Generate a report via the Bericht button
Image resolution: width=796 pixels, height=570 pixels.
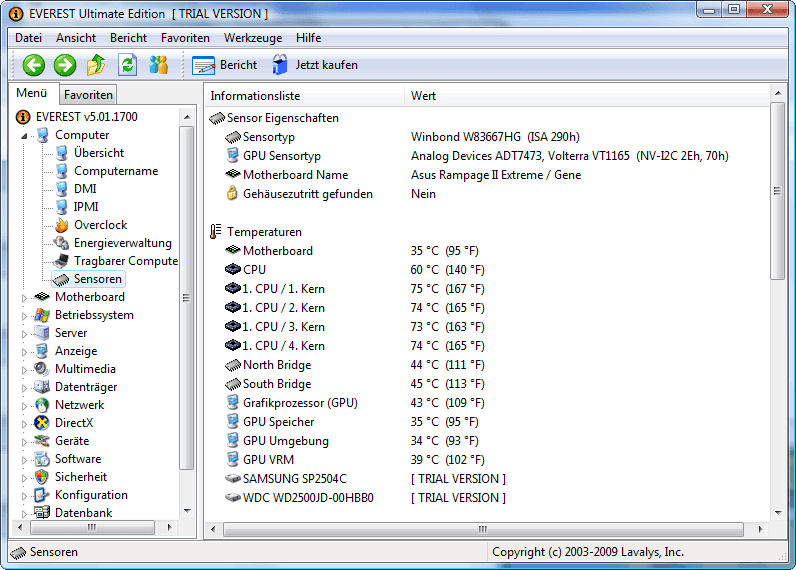pos(224,65)
